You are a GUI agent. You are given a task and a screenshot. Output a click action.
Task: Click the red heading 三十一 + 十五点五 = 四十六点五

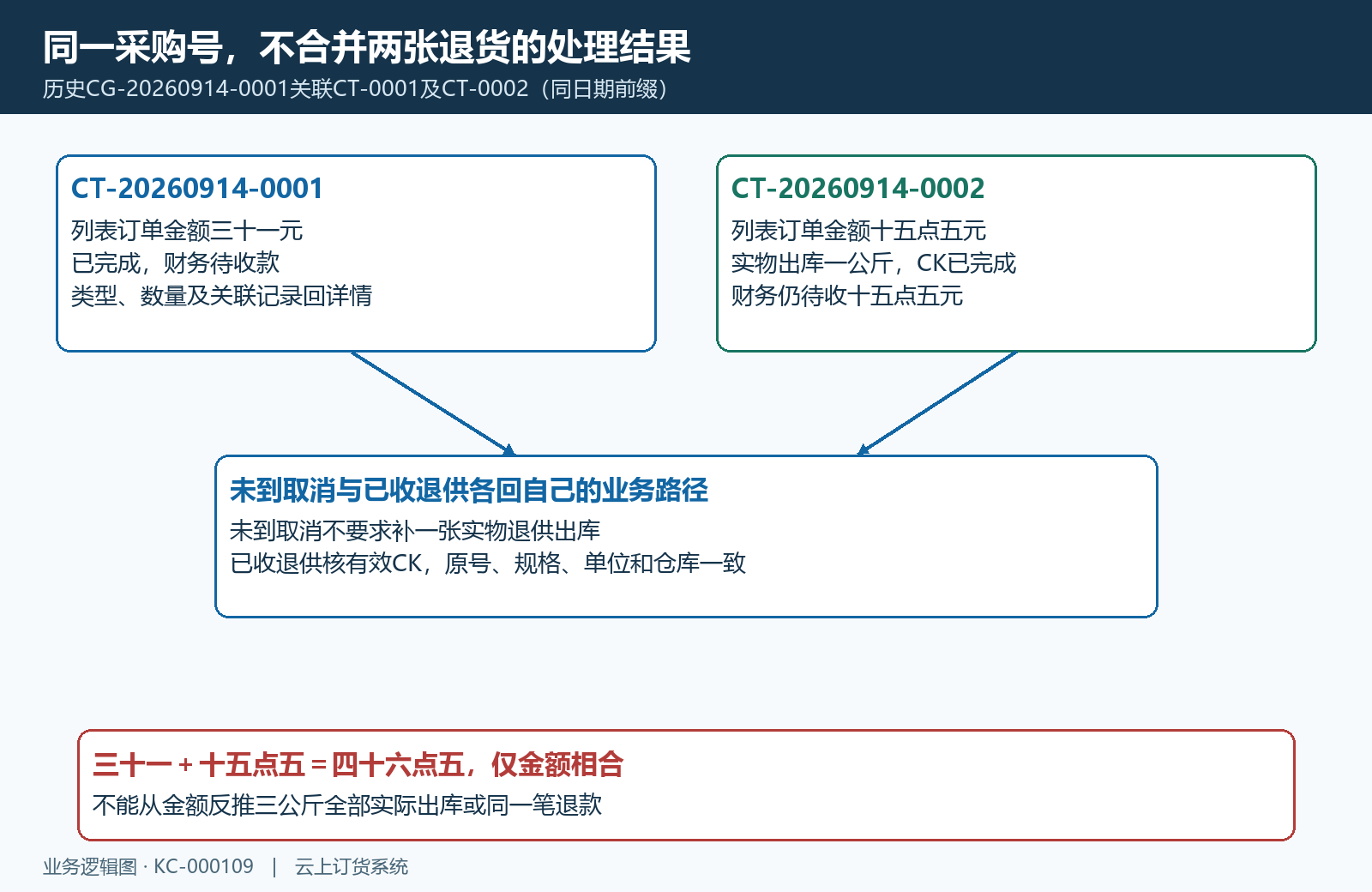tap(358, 764)
